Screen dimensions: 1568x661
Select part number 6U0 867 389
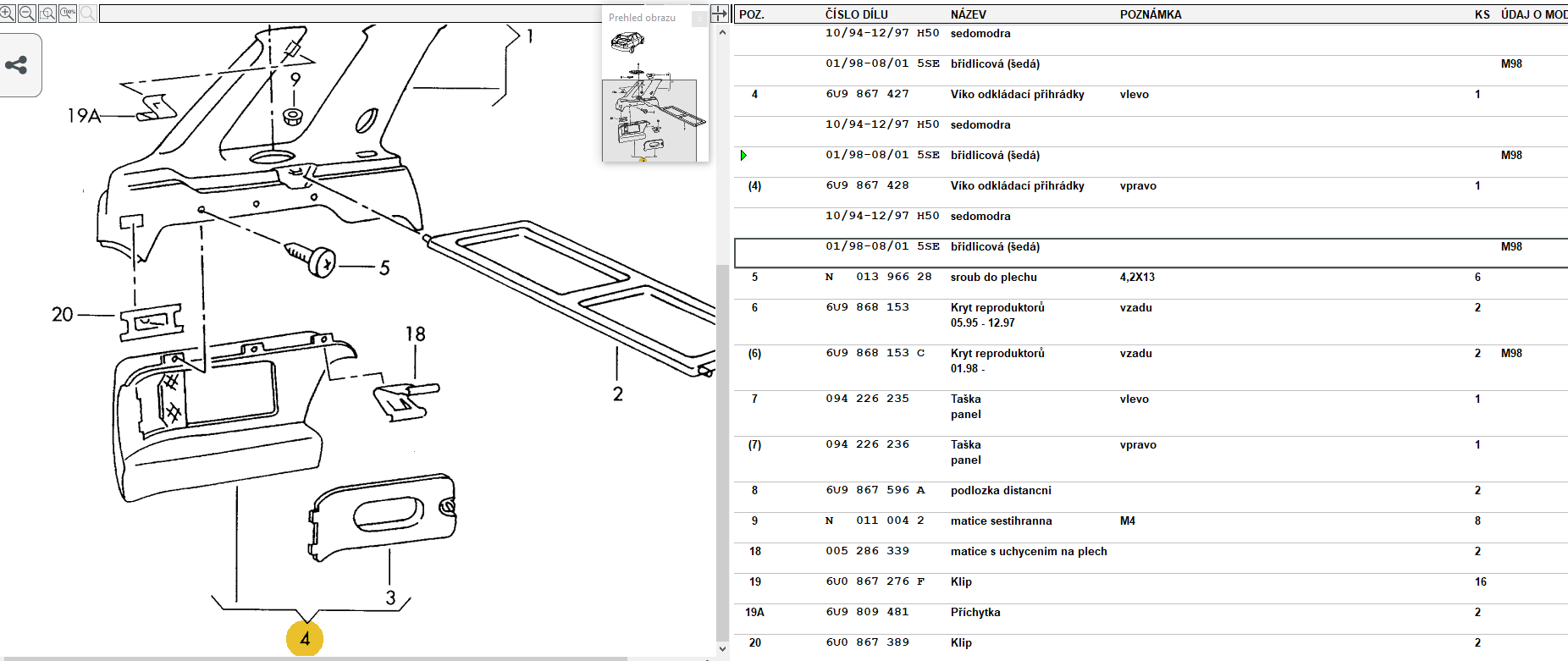pos(868,642)
